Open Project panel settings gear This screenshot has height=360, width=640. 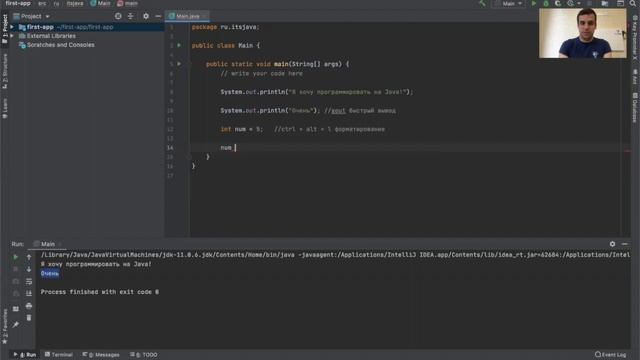click(x=146, y=16)
